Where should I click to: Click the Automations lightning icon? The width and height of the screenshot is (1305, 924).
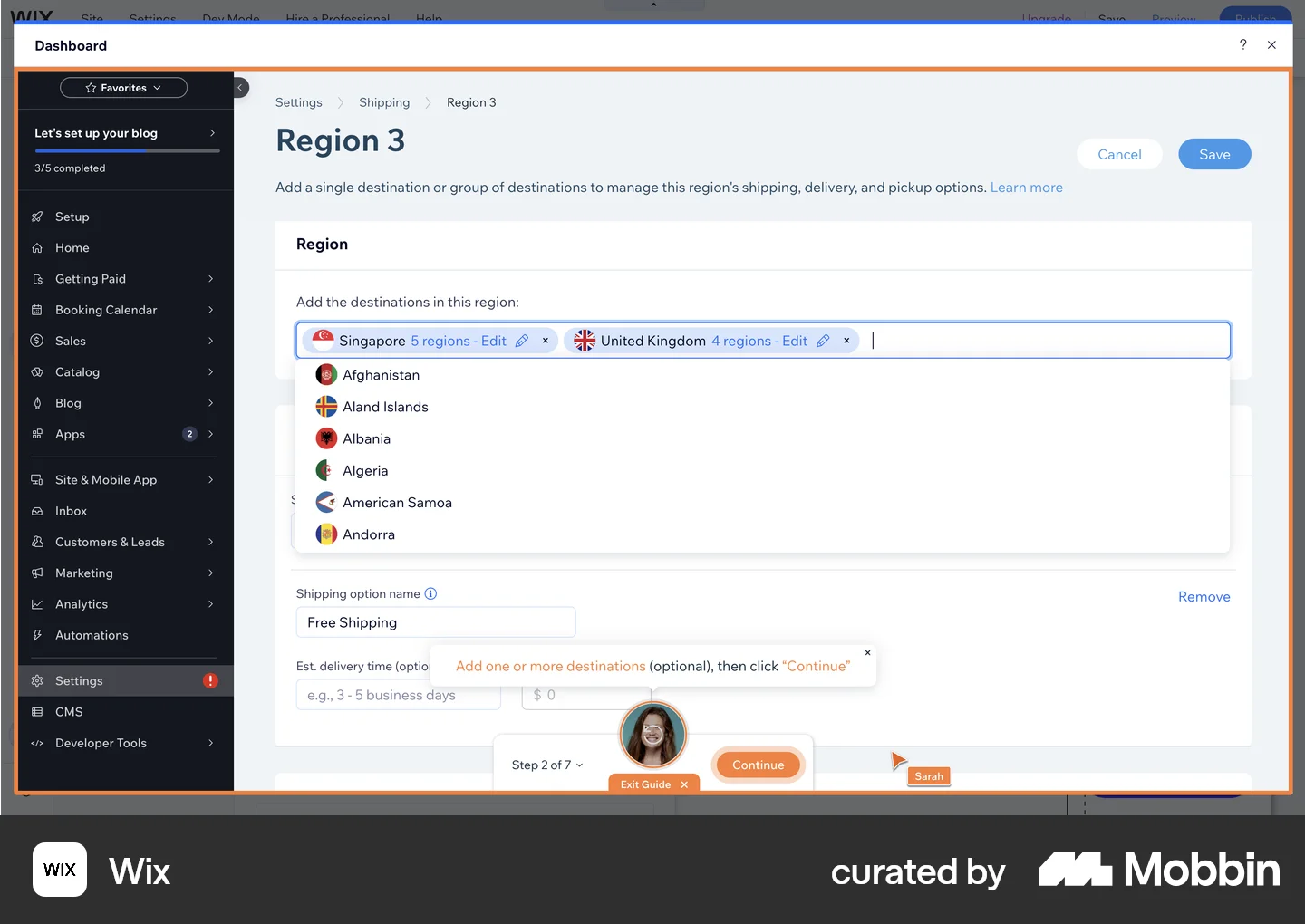37,636
